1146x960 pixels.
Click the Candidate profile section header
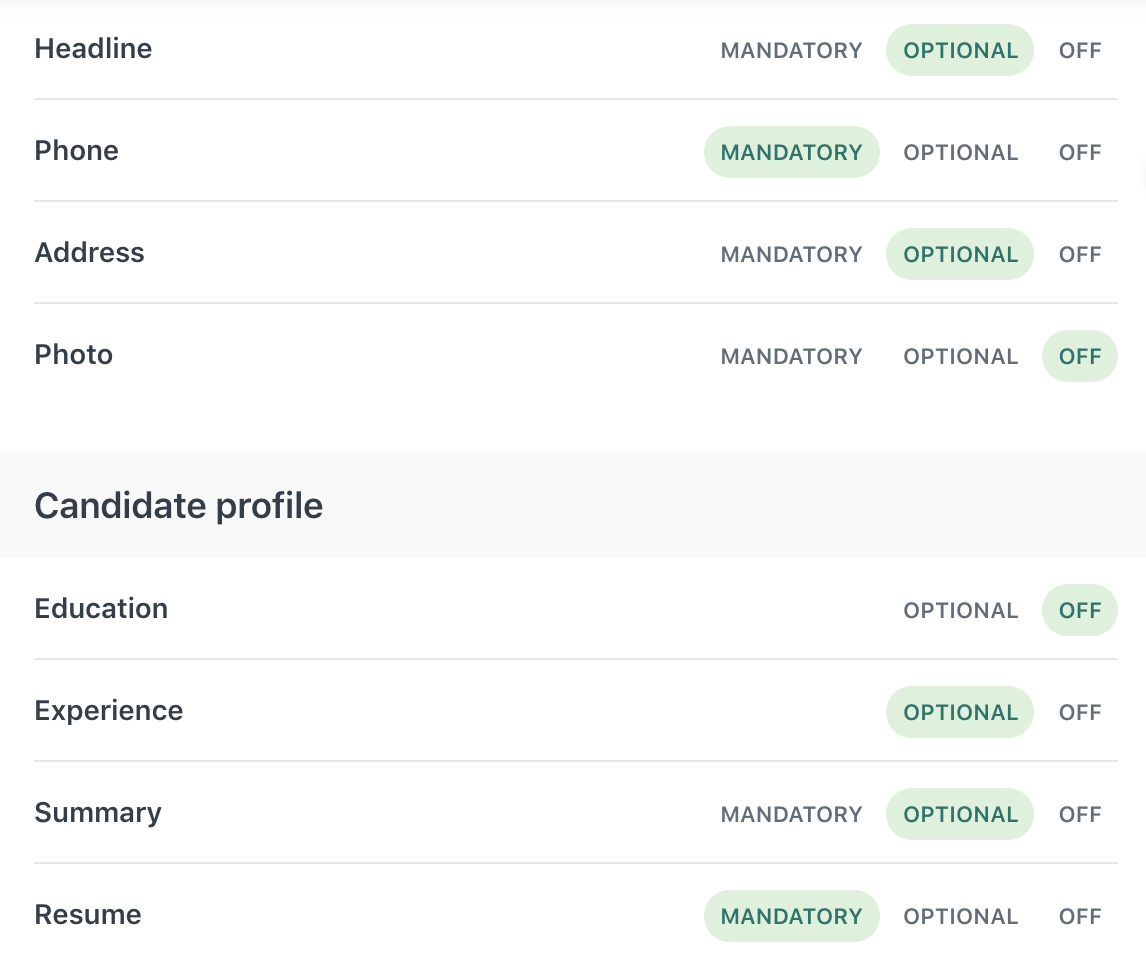178,506
